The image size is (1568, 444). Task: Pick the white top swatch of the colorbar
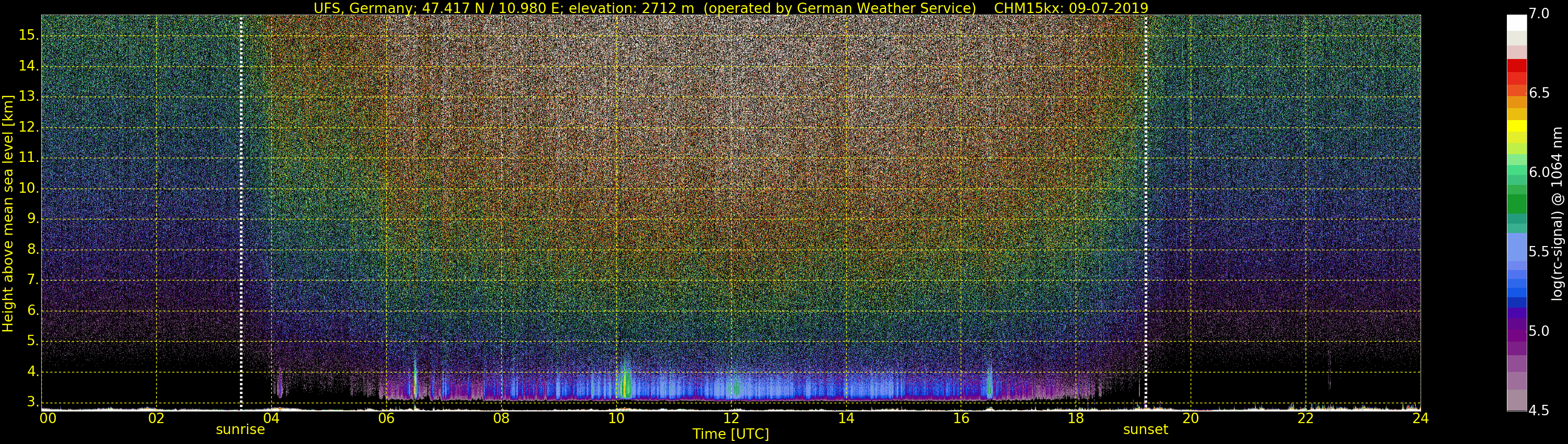point(1516,22)
